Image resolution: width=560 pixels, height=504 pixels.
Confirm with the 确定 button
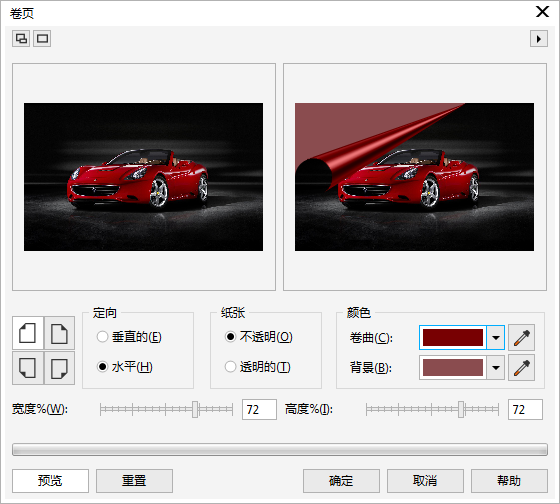[341, 481]
